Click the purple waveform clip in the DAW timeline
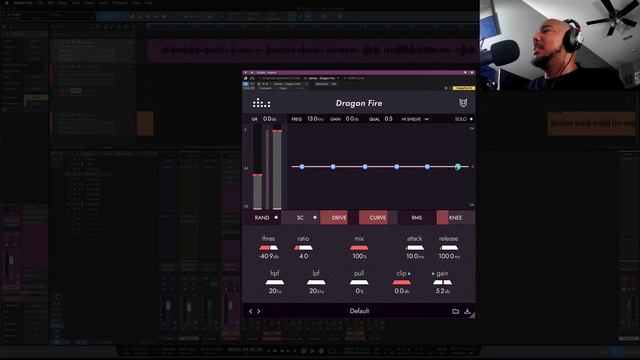The width and height of the screenshot is (640, 360). click(313, 51)
